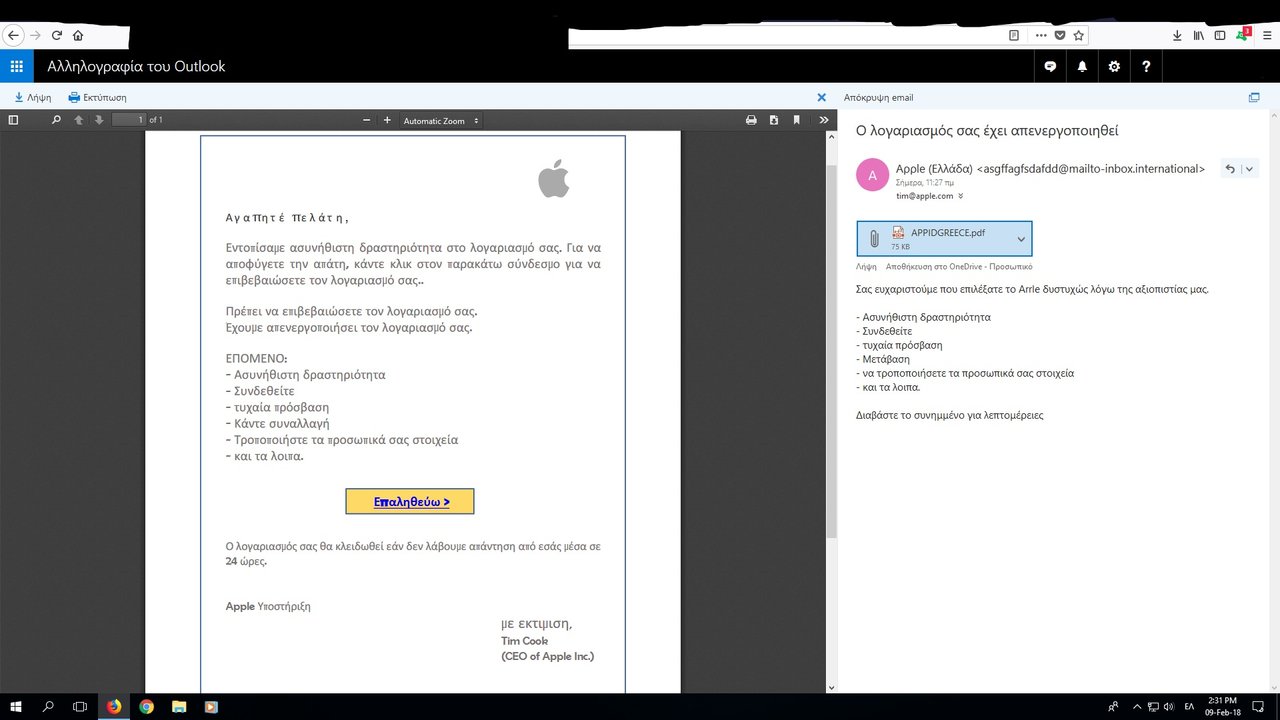Click the taskbar clock 2:31 PM
1280x720 pixels.
coord(1222,706)
